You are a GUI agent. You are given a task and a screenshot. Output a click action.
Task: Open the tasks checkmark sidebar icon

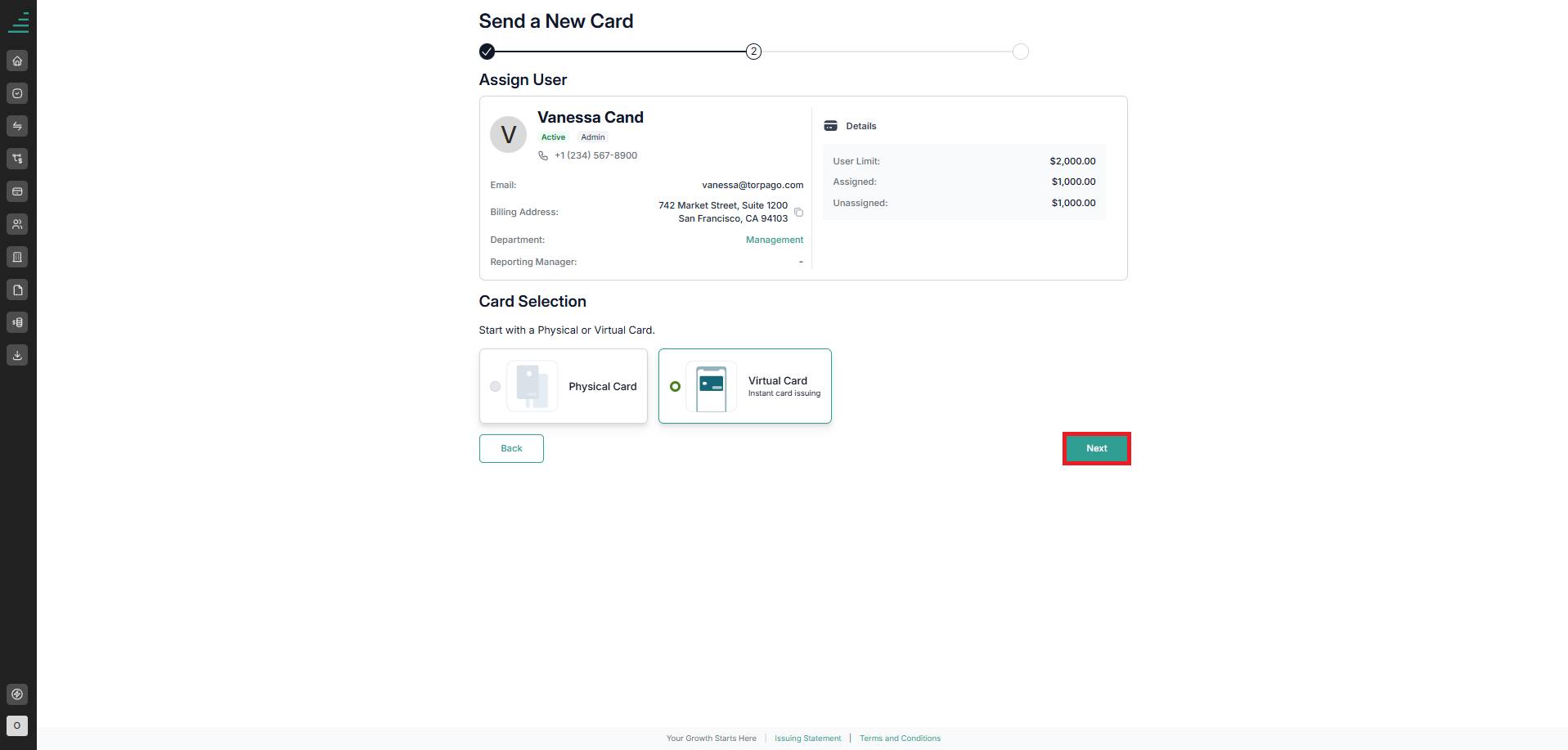[x=17, y=93]
